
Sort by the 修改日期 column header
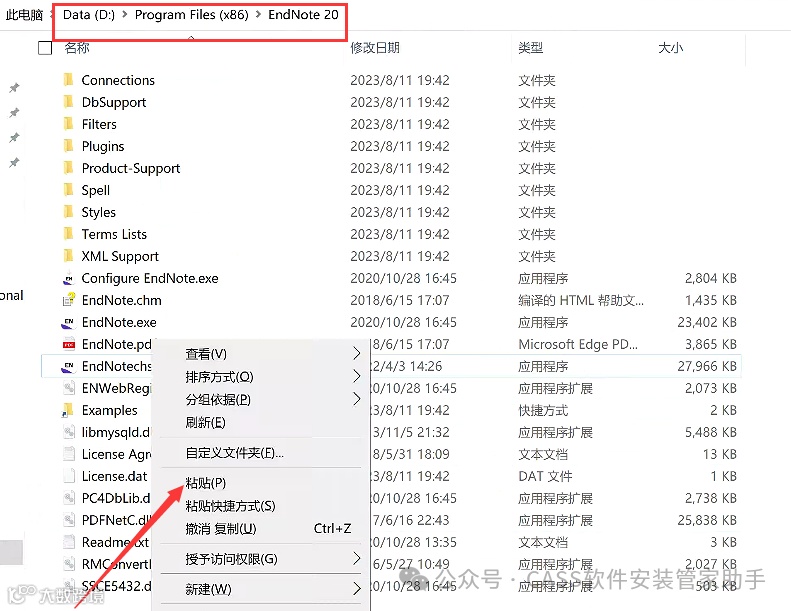click(375, 48)
